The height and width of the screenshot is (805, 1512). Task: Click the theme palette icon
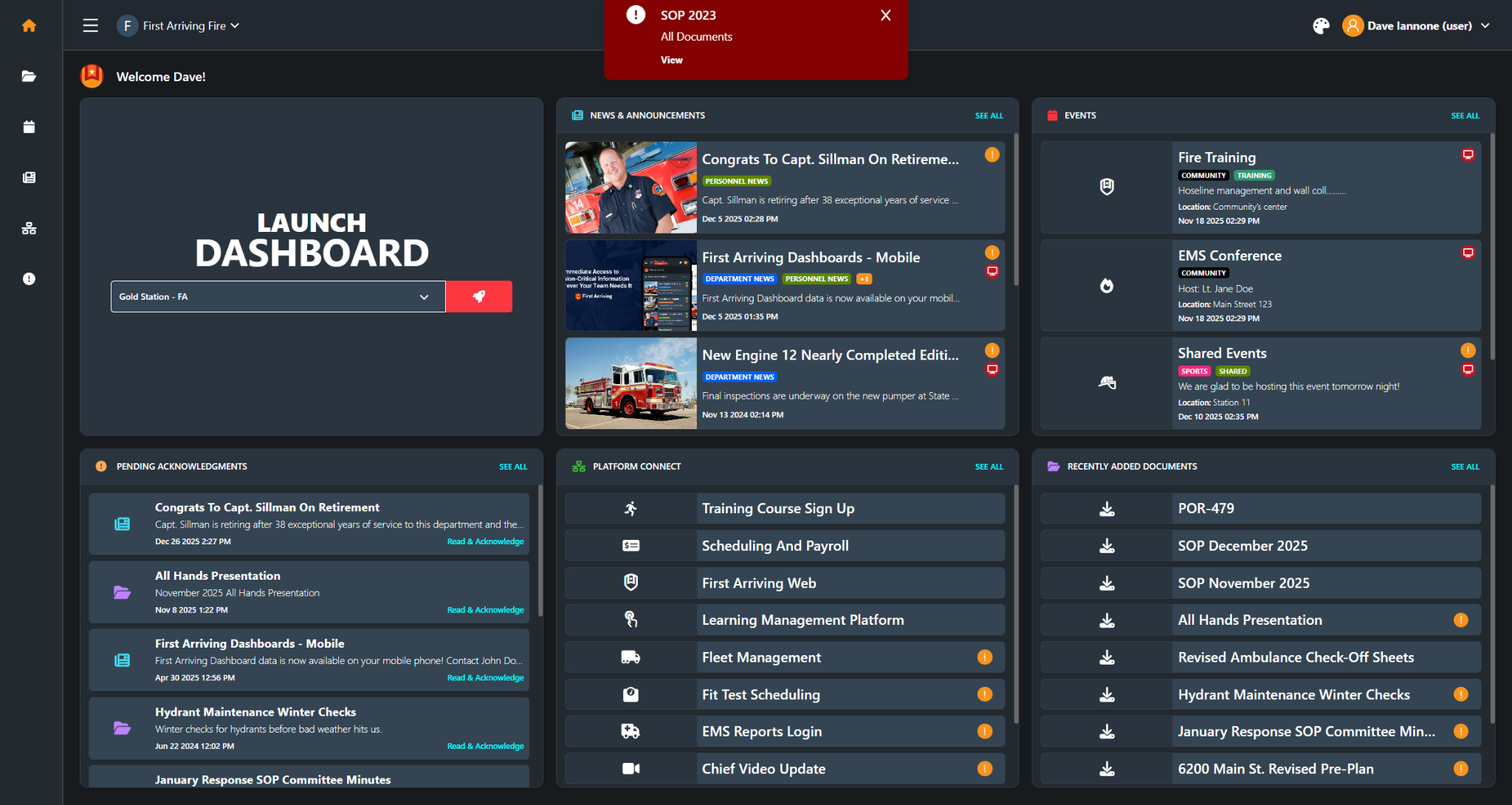click(1321, 26)
